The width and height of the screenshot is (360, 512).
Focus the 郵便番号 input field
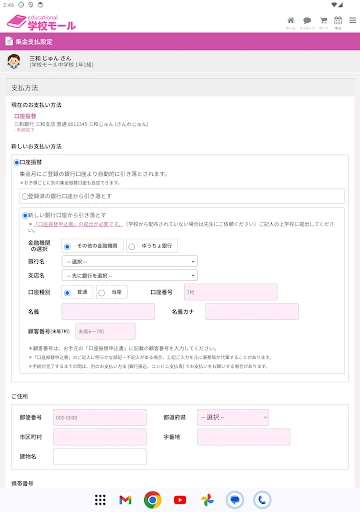(x=100, y=417)
